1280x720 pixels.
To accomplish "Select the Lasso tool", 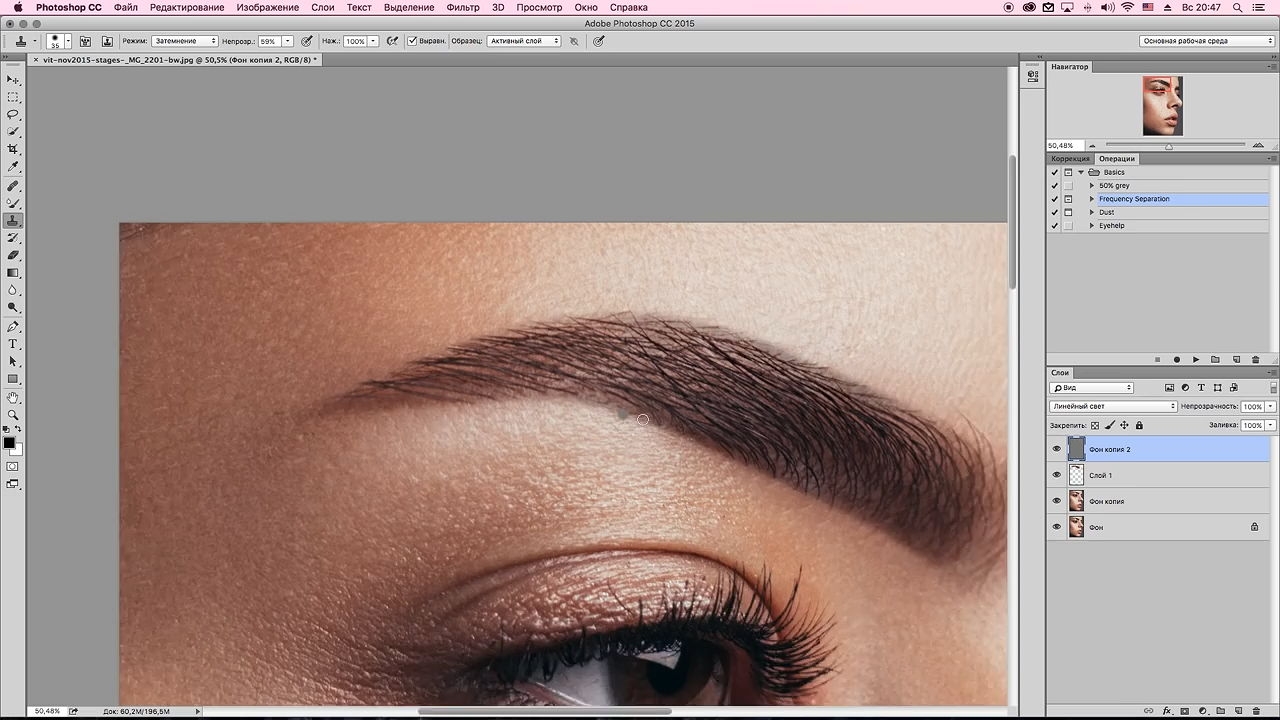I will click(13, 115).
